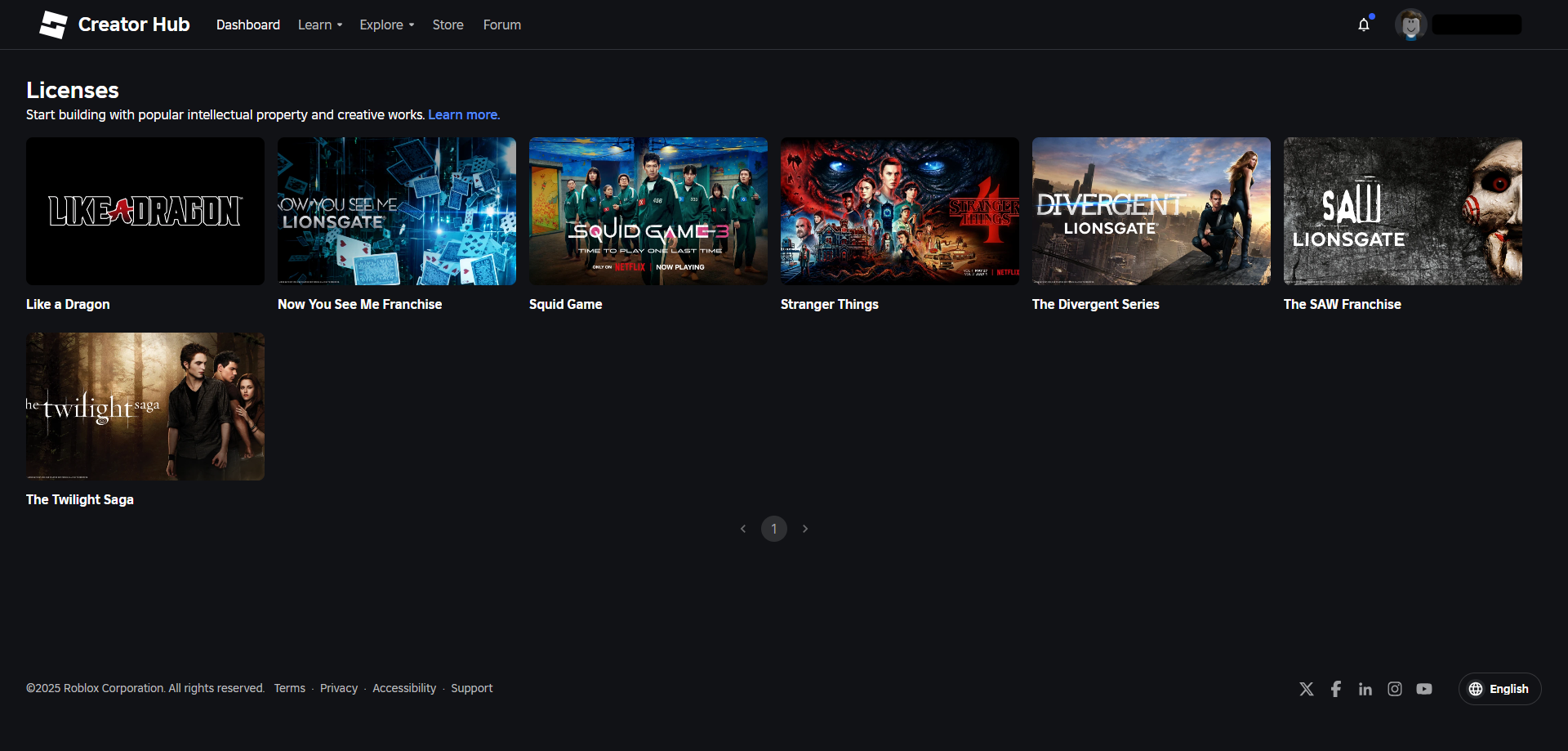Click the Roblox Corporation copyright text
Screen dimensions: 1568x751
pyautogui.click(x=145, y=688)
